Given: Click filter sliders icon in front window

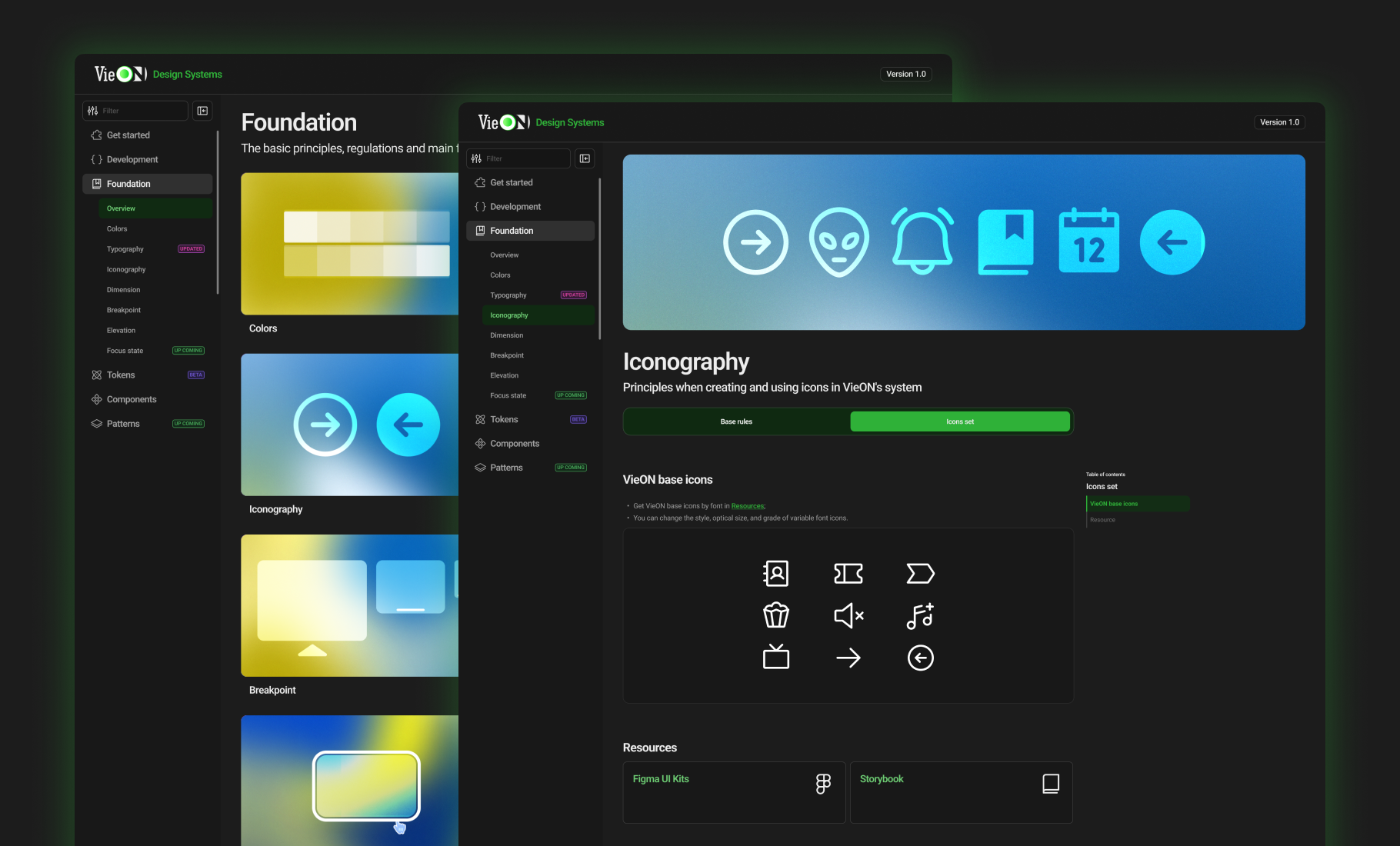Looking at the screenshot, I should [476, 158].
